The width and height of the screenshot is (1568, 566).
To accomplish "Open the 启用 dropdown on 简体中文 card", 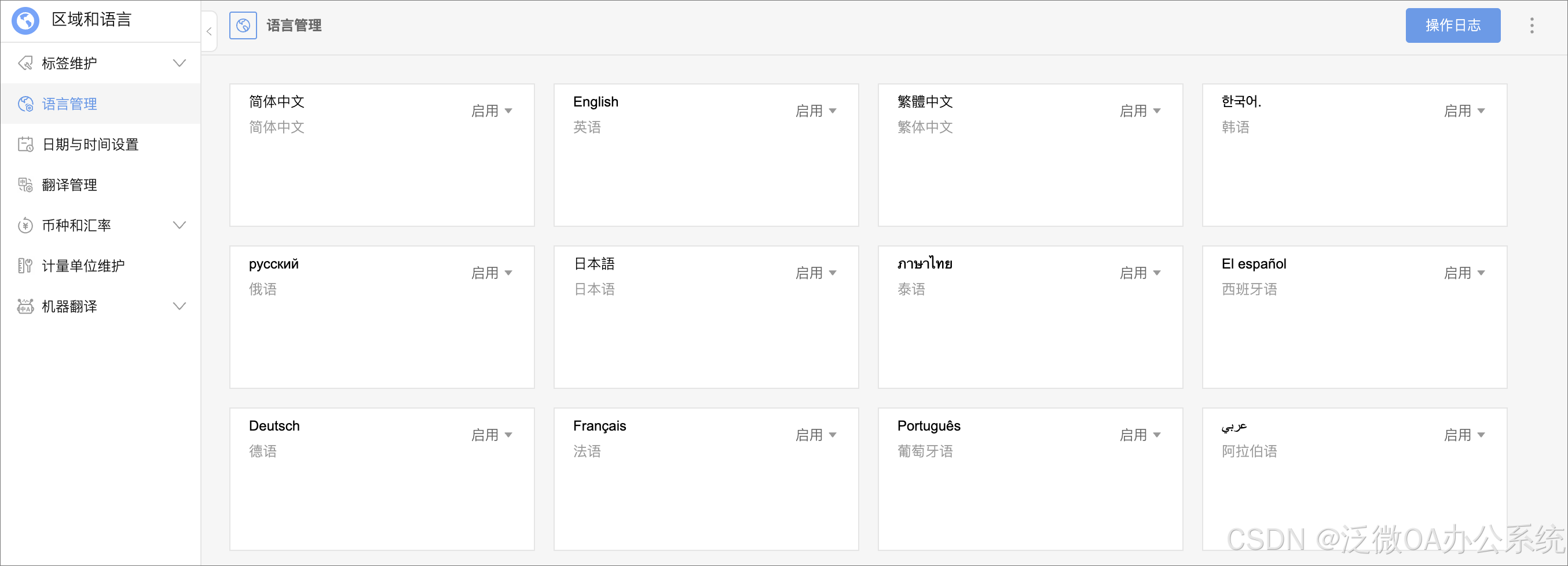I will pyautogui.click(x=492, y=111).
